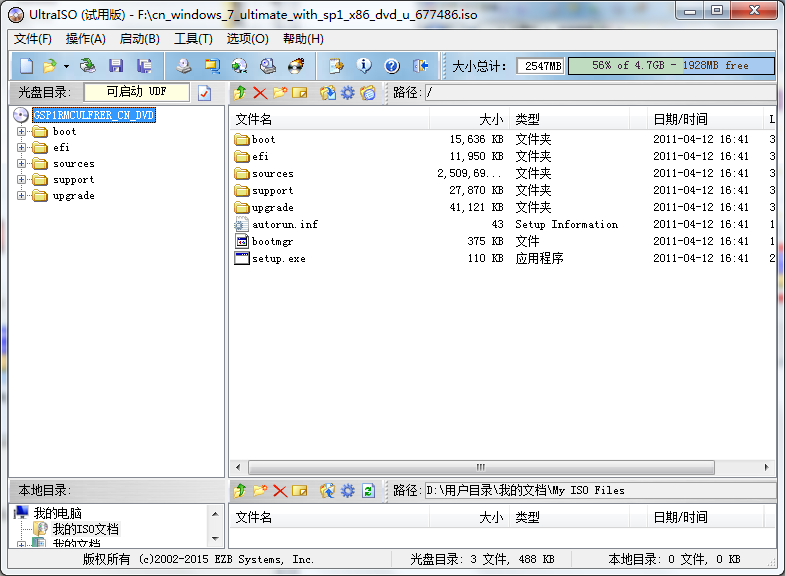Click the disc capacity usage bar
Viewport: 785px width, 576px height.
[x=670, y=66]
